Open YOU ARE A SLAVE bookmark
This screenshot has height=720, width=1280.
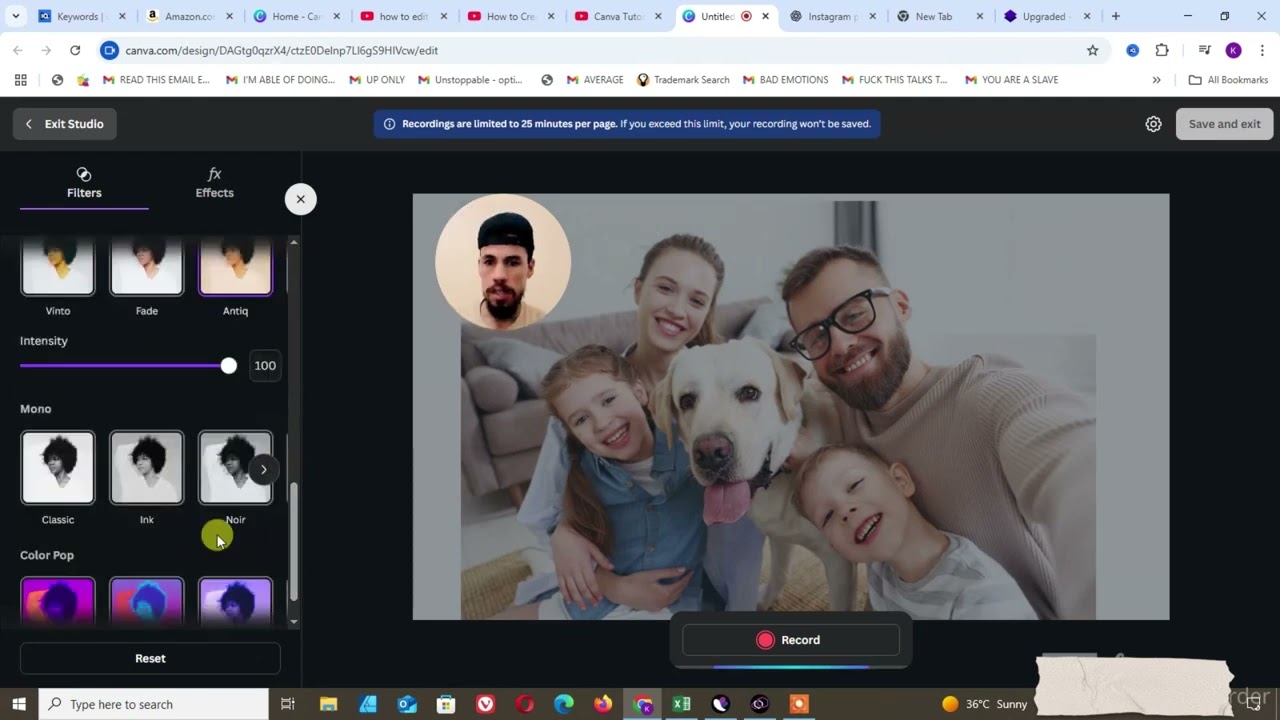(x=1011, y=80)
